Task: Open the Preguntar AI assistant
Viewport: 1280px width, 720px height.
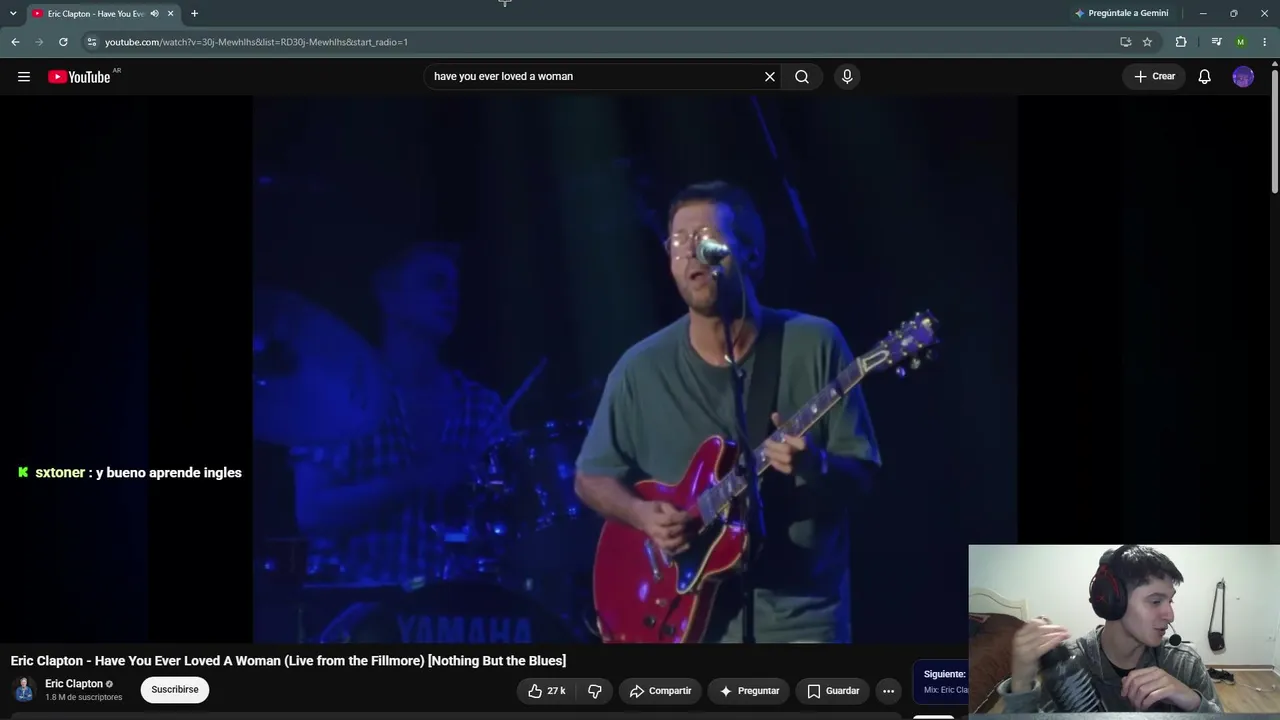Action: 749,691
